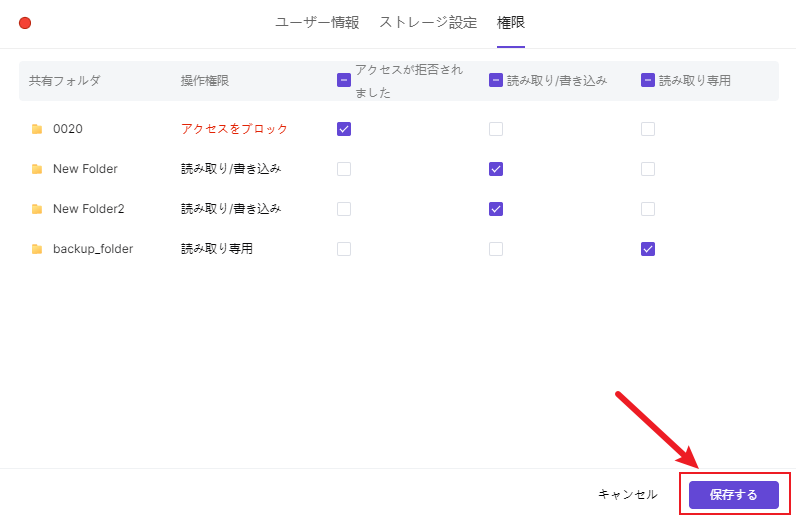Viewport: 796px width, 516px height.
Task: Enable read/write for folder 0020
Action: (496, 129)
